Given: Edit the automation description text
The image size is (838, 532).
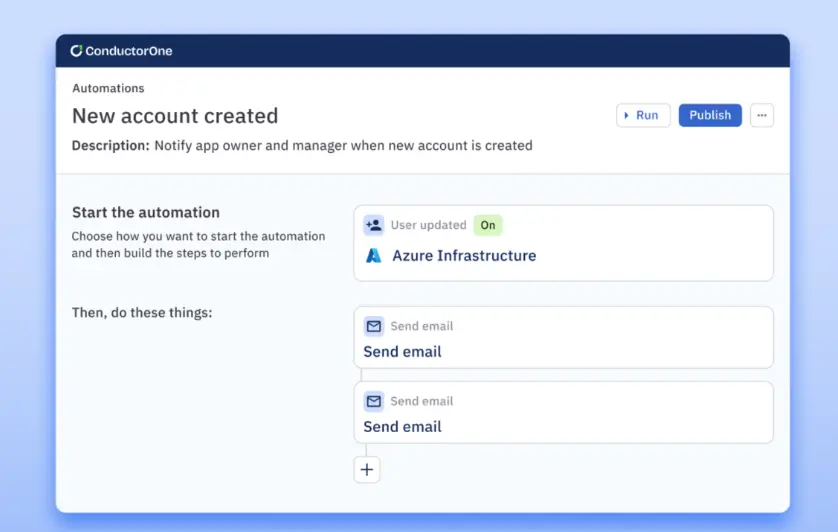Looking at the screenshot, I should [343, 145].
